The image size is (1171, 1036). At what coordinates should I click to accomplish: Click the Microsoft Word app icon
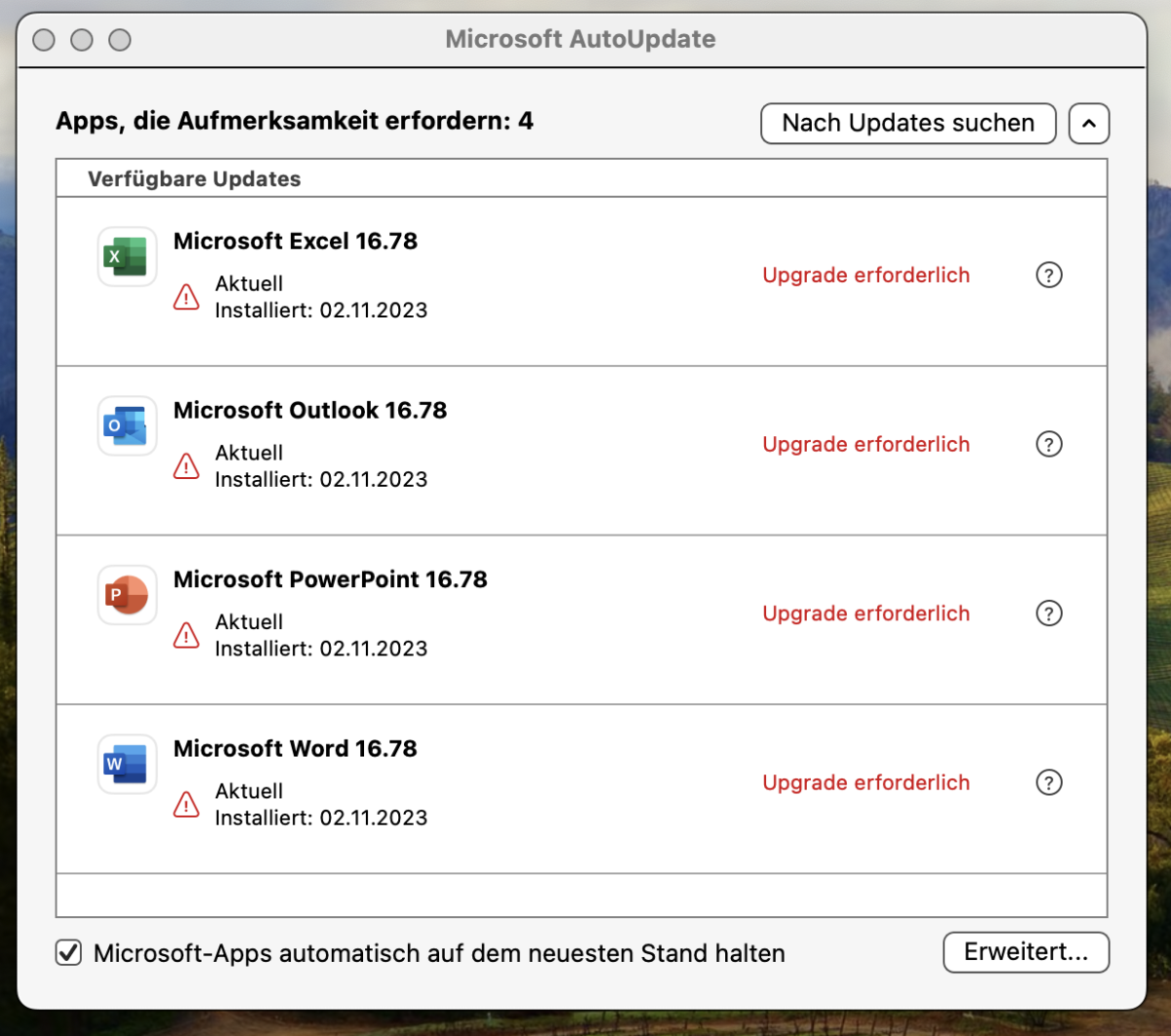point(126,764)
